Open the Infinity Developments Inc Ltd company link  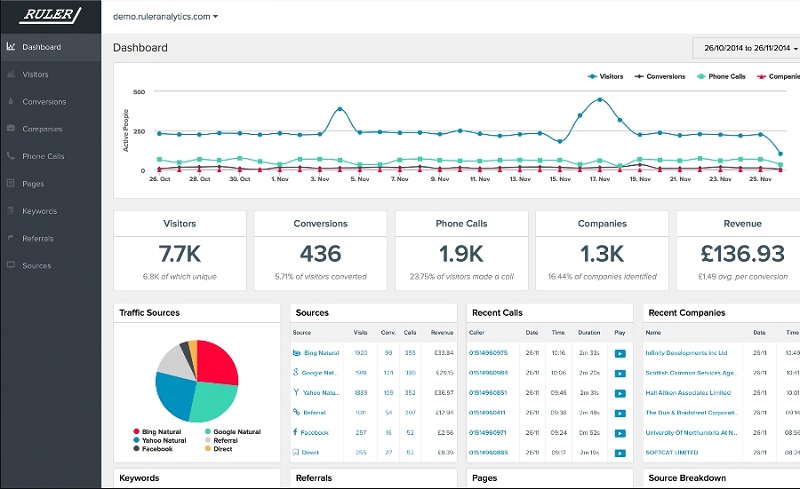click(686, 353)
